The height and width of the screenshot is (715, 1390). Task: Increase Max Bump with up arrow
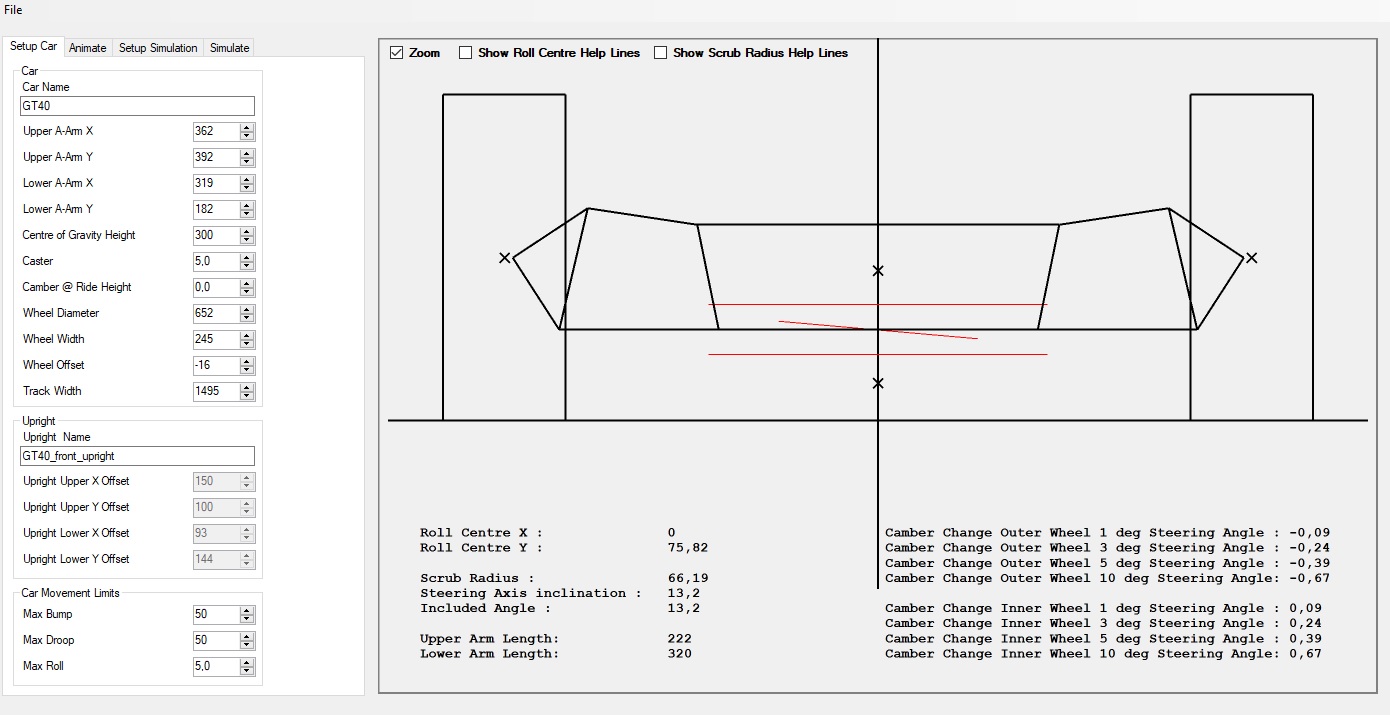click(247, 610)
